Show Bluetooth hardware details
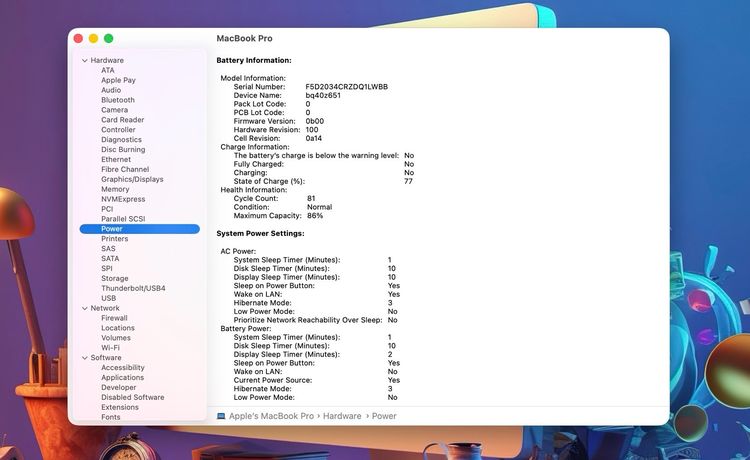Screen dimensions: 750x460 [x=118, y=100]
